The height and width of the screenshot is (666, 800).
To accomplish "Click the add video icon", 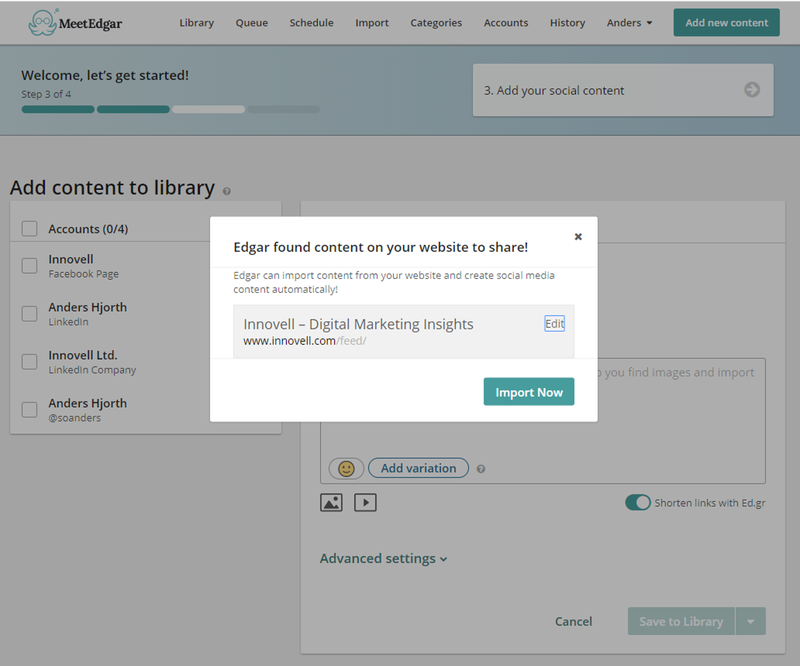I will click(x=365, y=503).
